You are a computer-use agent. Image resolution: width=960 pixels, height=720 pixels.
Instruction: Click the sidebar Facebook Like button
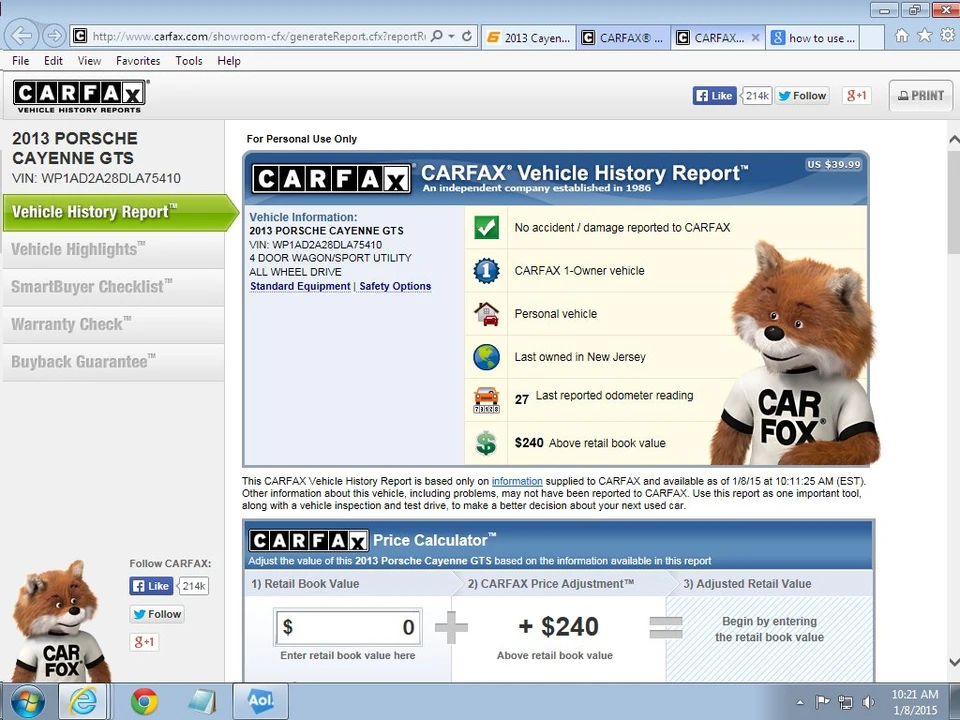151,586
